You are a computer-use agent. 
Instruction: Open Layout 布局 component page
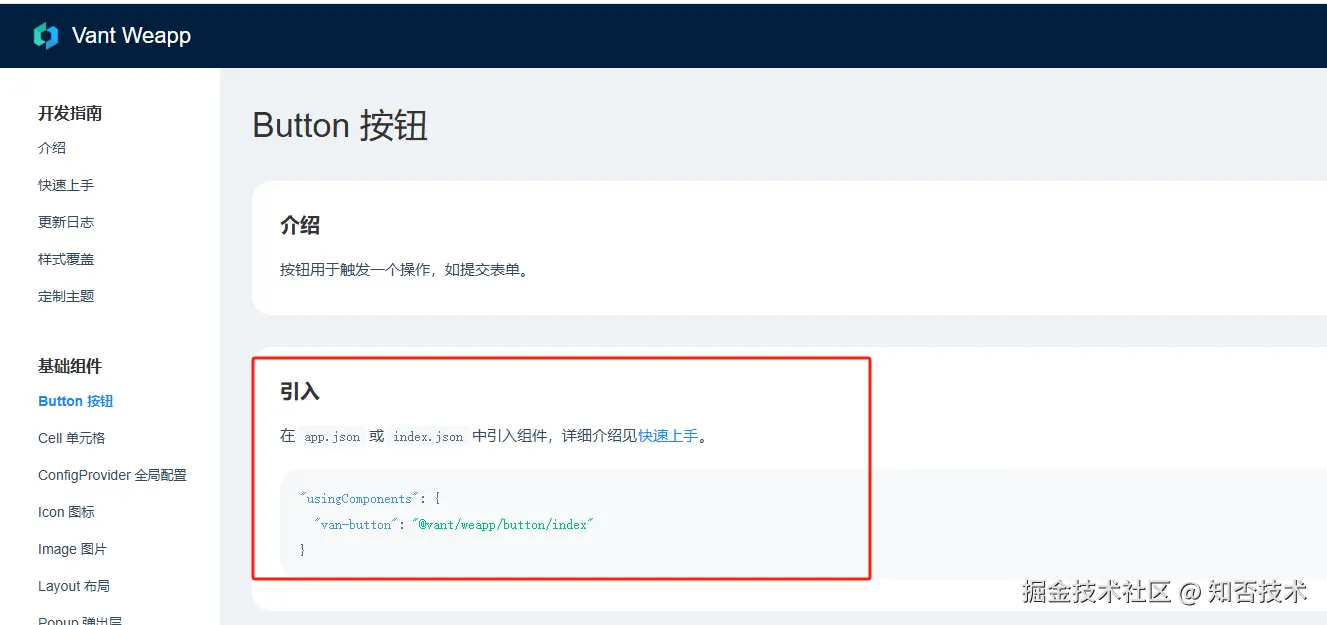coord(74,586)
